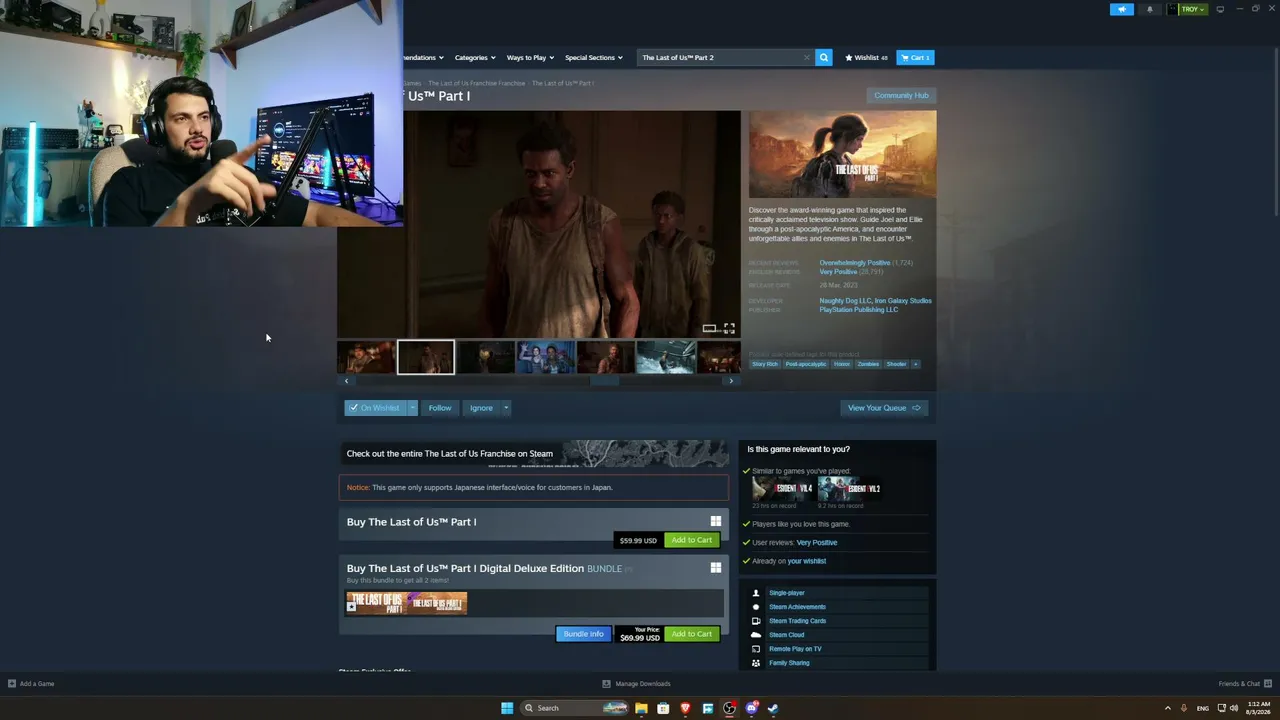The image size is (1280, 720).
Task: Toggle the On Wishlist checkbox button
Action: 375,408
